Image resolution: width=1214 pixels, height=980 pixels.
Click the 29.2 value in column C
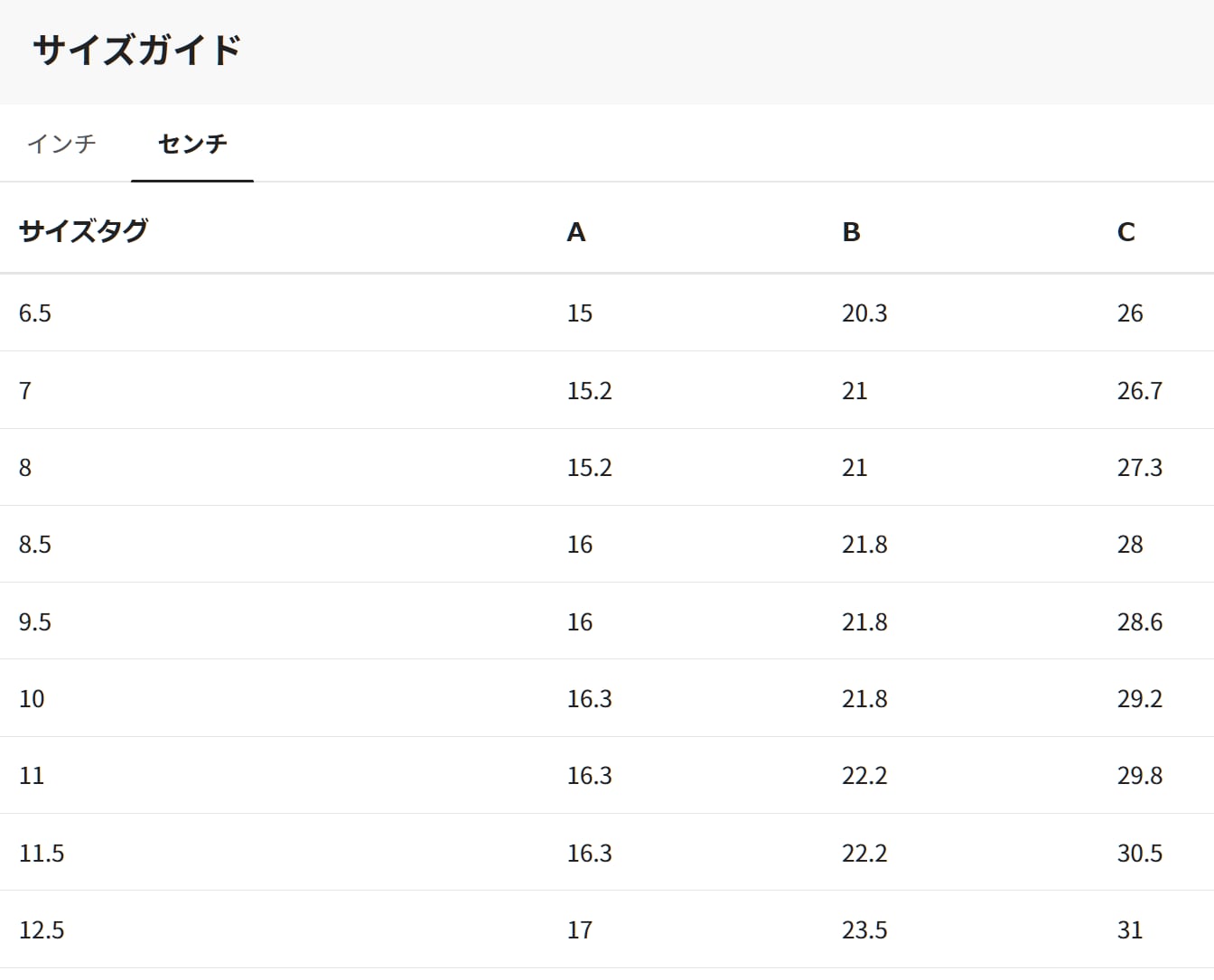[x=1139, y=699]
